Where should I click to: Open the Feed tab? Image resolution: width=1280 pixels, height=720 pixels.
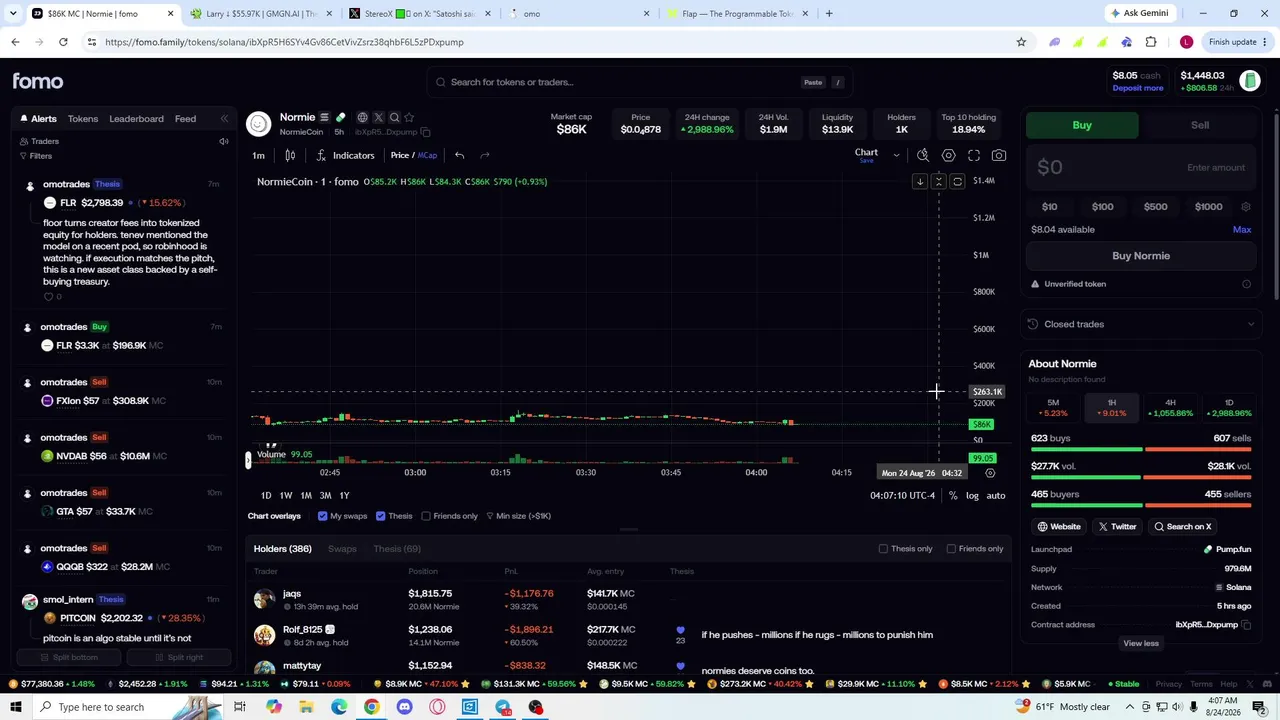185,119
